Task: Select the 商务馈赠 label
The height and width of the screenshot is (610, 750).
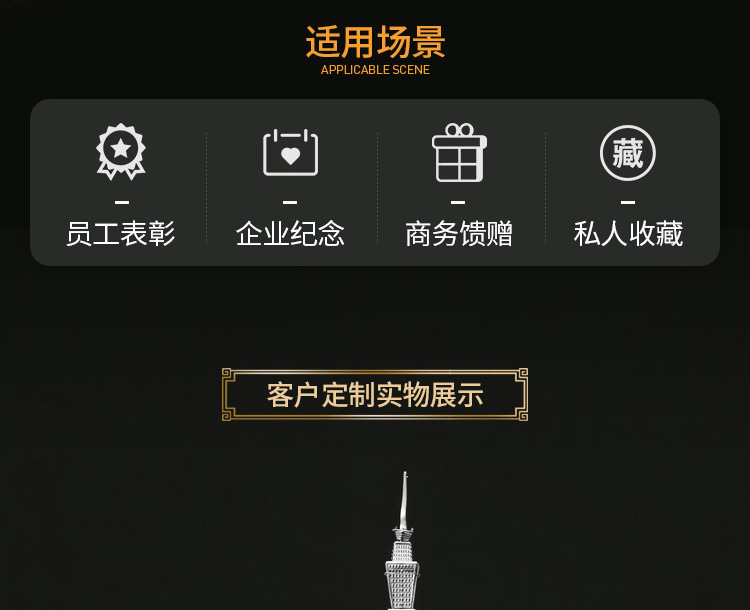Action: [x=459, y=233]
